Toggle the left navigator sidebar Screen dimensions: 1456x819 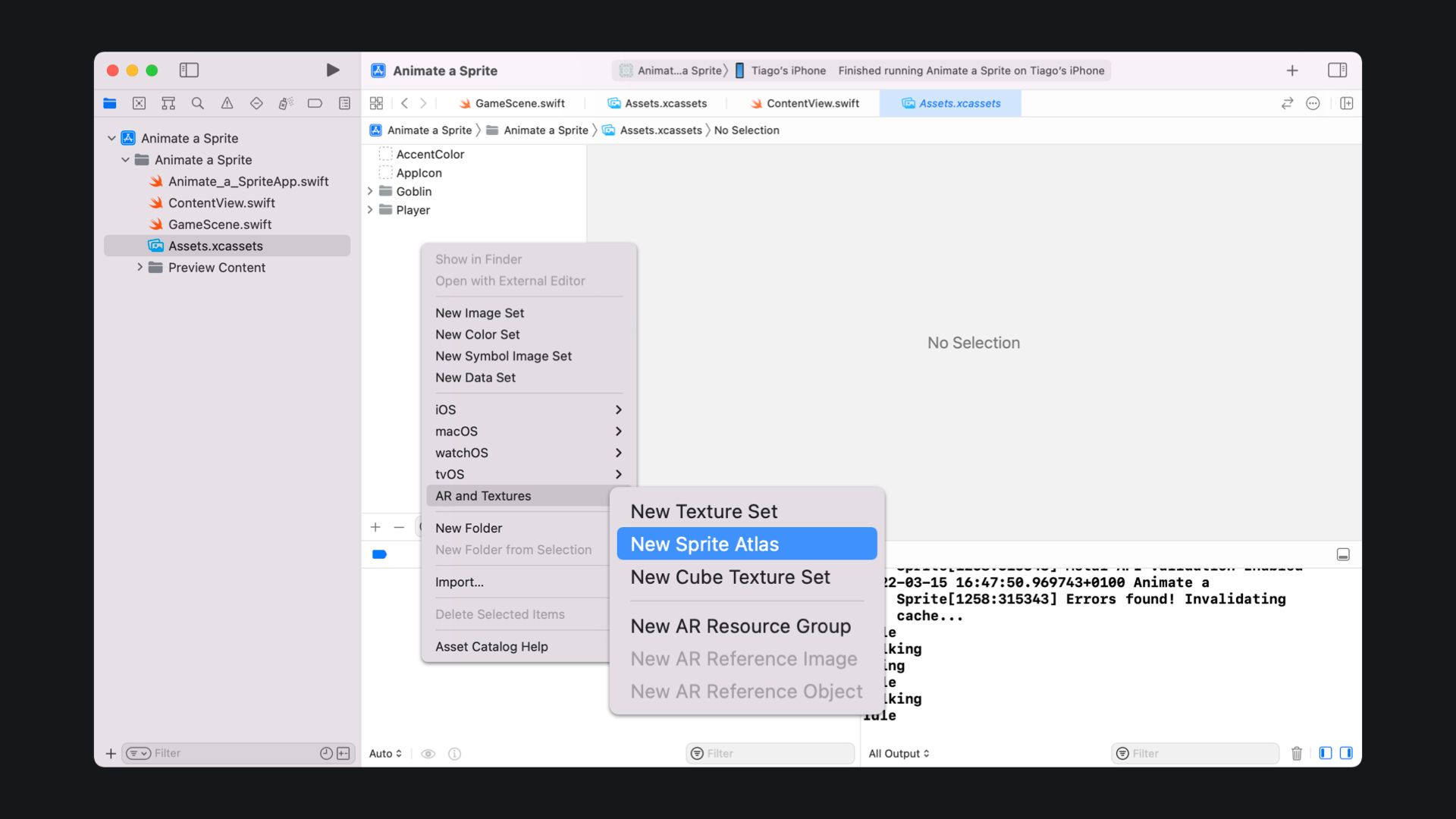click(189, 71)
